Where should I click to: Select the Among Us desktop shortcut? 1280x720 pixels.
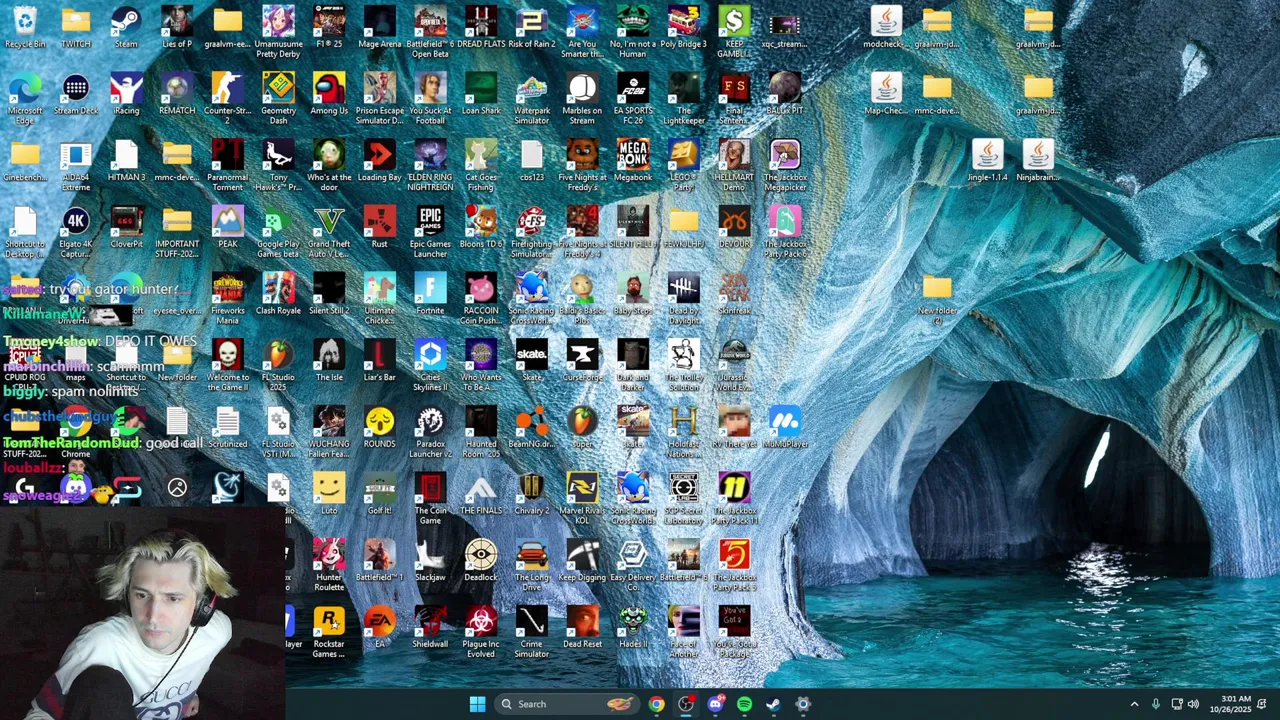329,95
